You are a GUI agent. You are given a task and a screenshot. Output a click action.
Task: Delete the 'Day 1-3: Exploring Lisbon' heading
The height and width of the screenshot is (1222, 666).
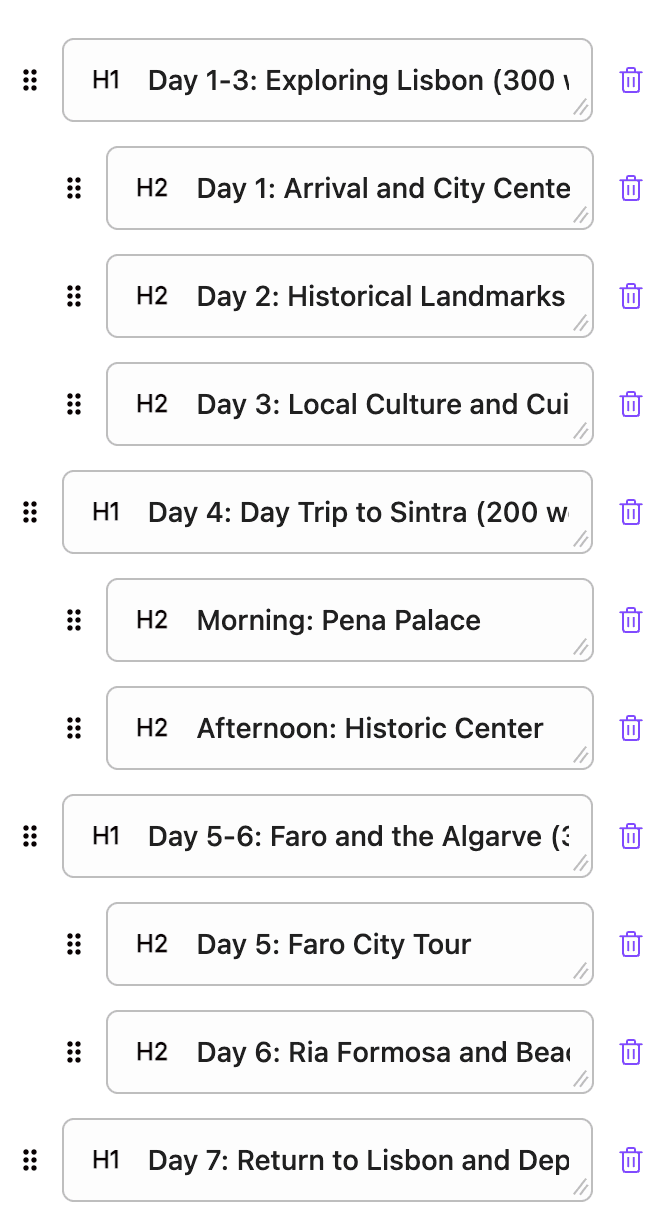click(631, 81)
